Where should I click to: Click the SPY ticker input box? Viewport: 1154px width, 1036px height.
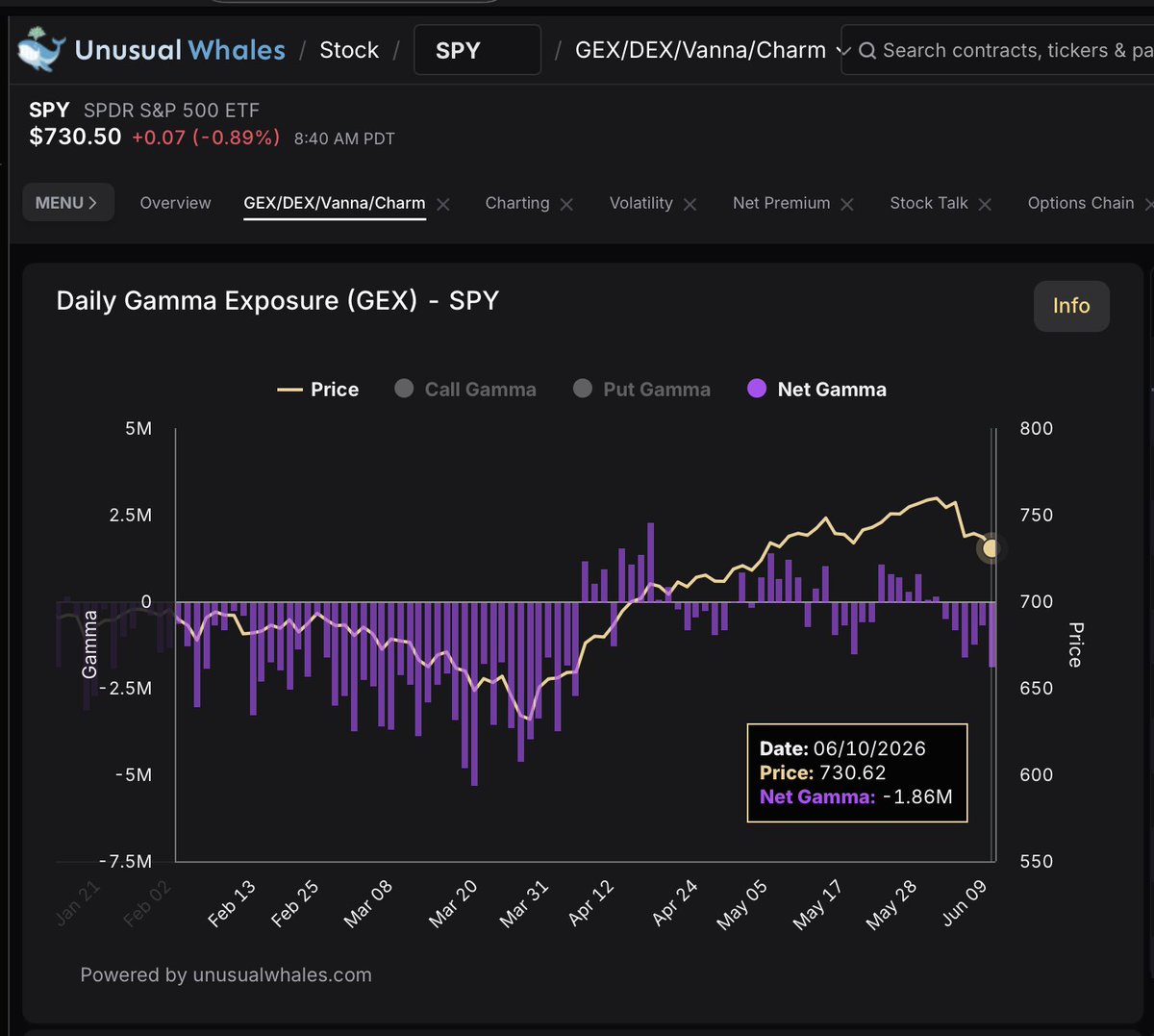click(x=477, y=50)
